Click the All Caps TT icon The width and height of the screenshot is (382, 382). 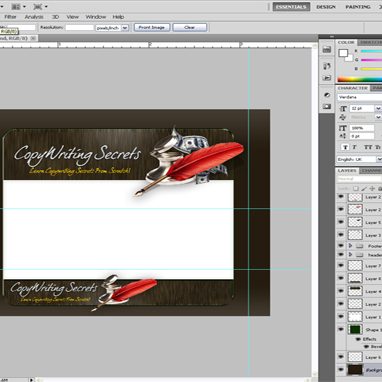coord(367,147)
